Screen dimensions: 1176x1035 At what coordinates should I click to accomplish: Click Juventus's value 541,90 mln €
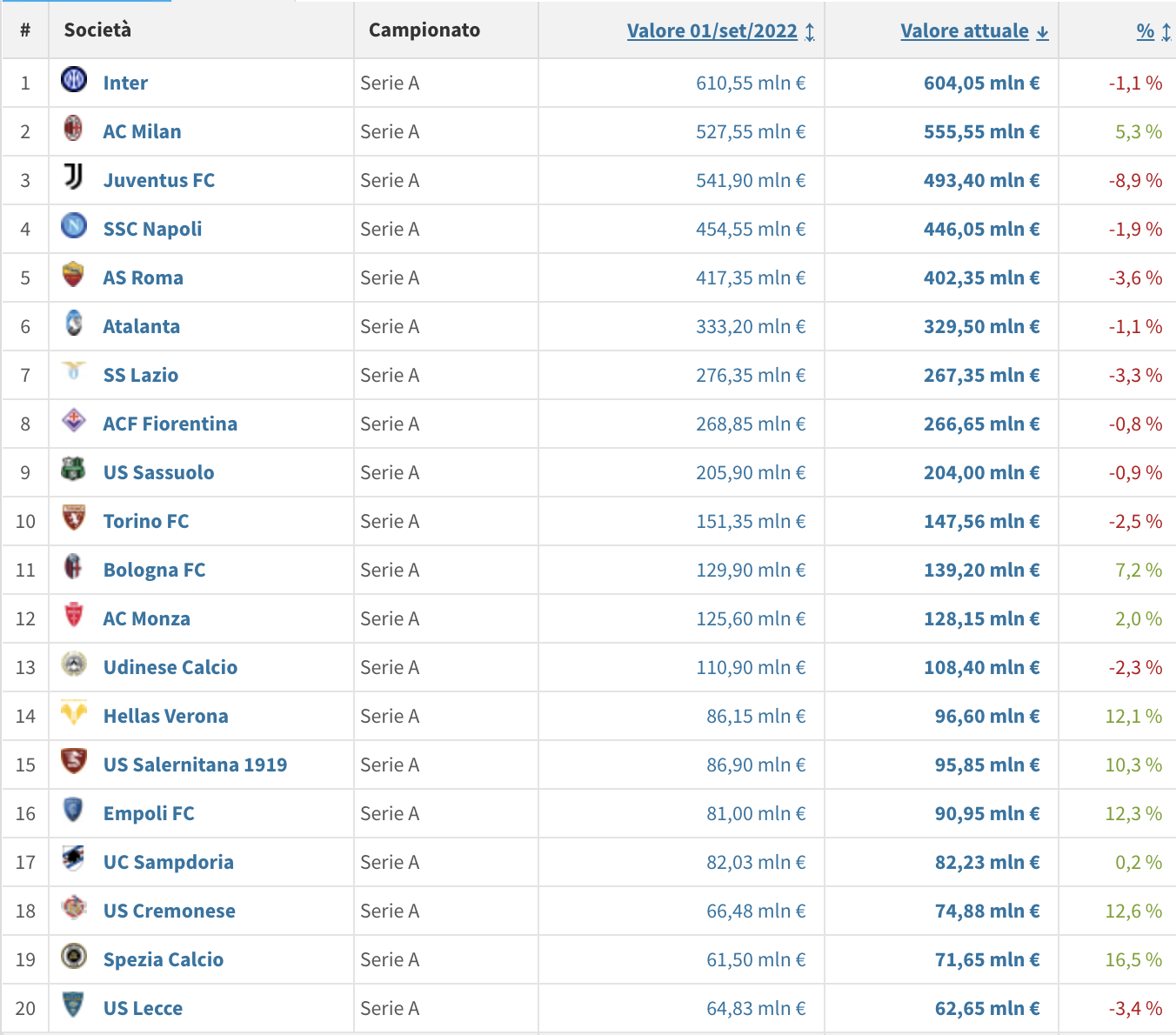[751, 180]
